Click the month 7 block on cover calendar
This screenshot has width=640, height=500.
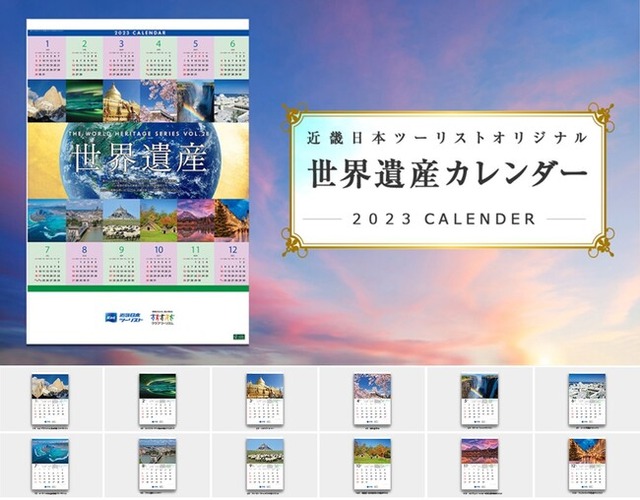[47, 264]
